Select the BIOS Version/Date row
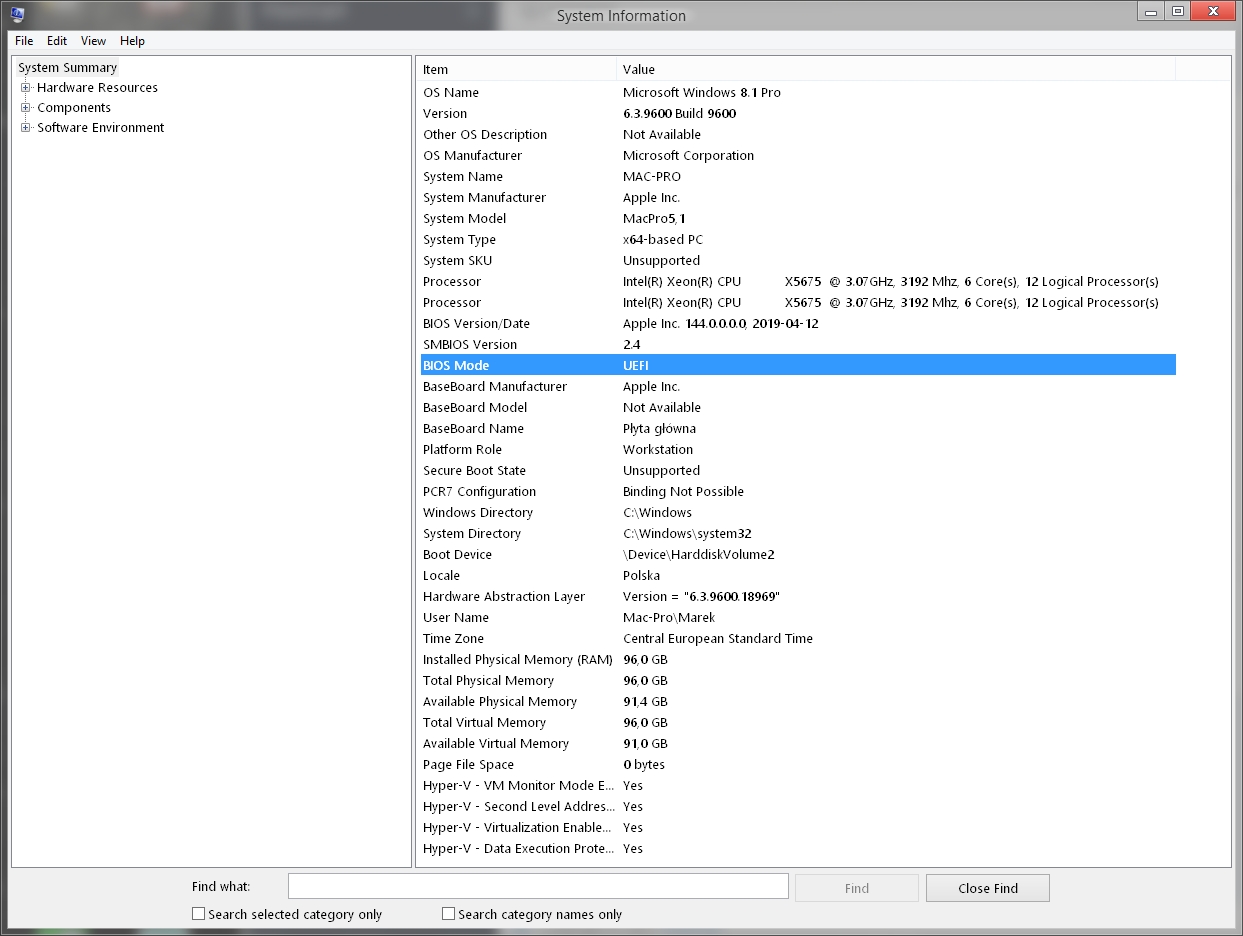This screenshot has width=1243, height=936. coord(798,324)
